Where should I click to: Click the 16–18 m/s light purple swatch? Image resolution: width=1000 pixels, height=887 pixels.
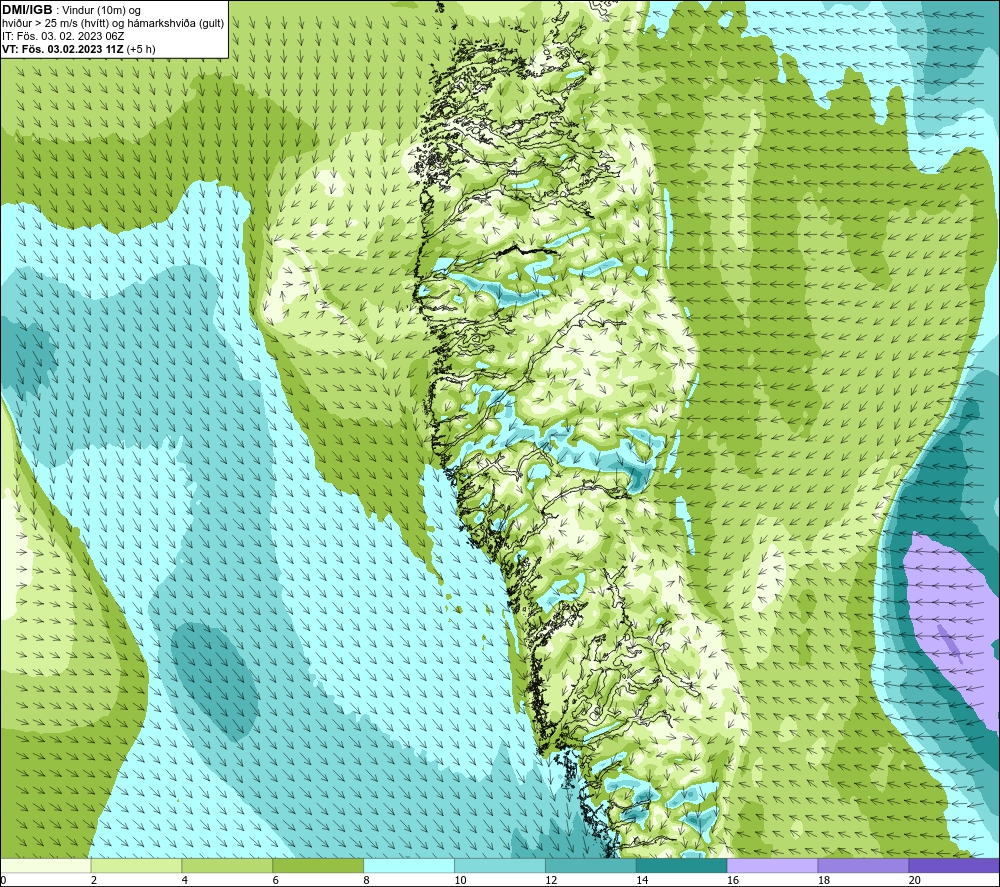[x=772, y=865]
